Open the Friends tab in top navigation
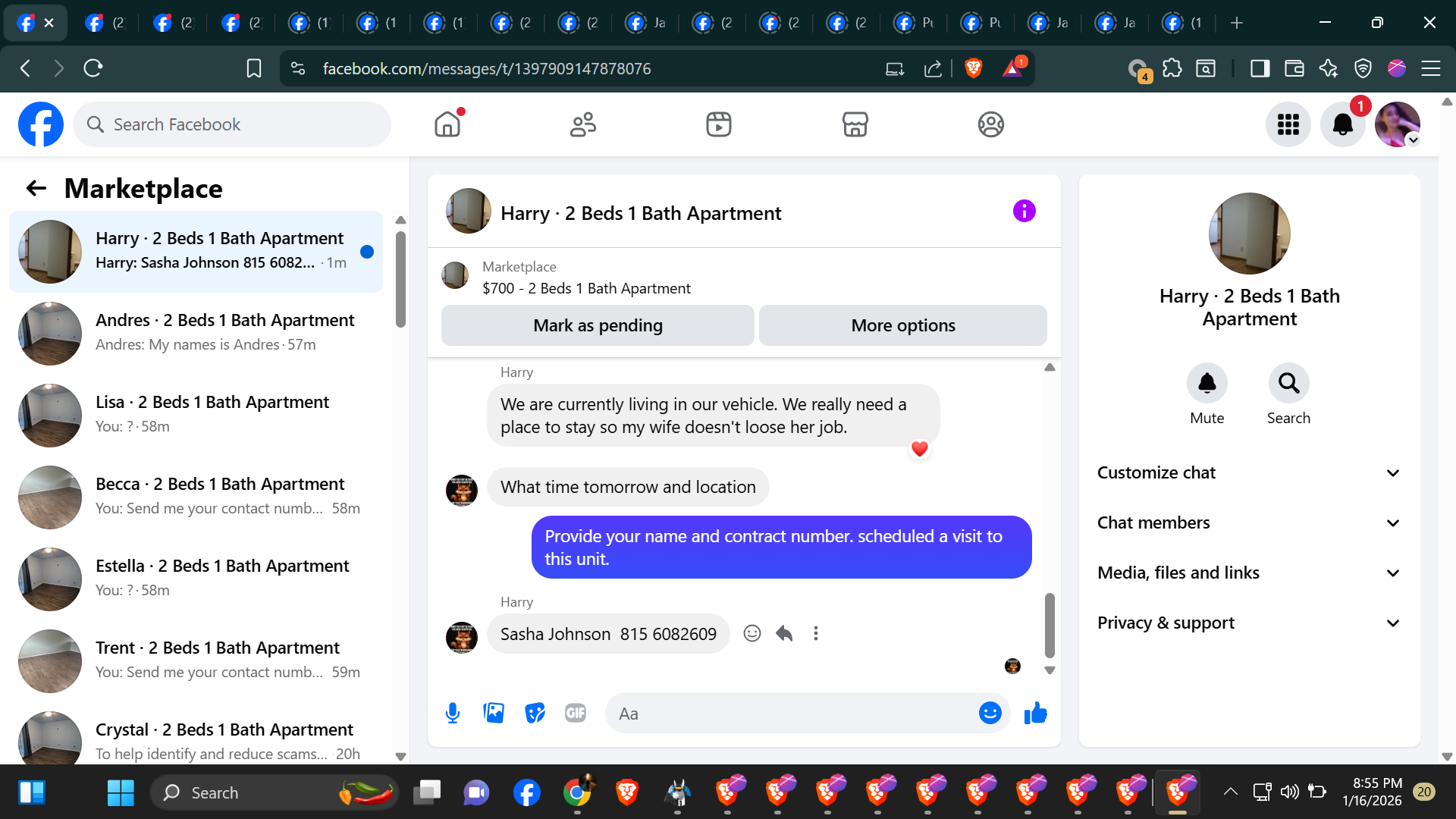This screenshot has width=1456, height=819. 582,124
